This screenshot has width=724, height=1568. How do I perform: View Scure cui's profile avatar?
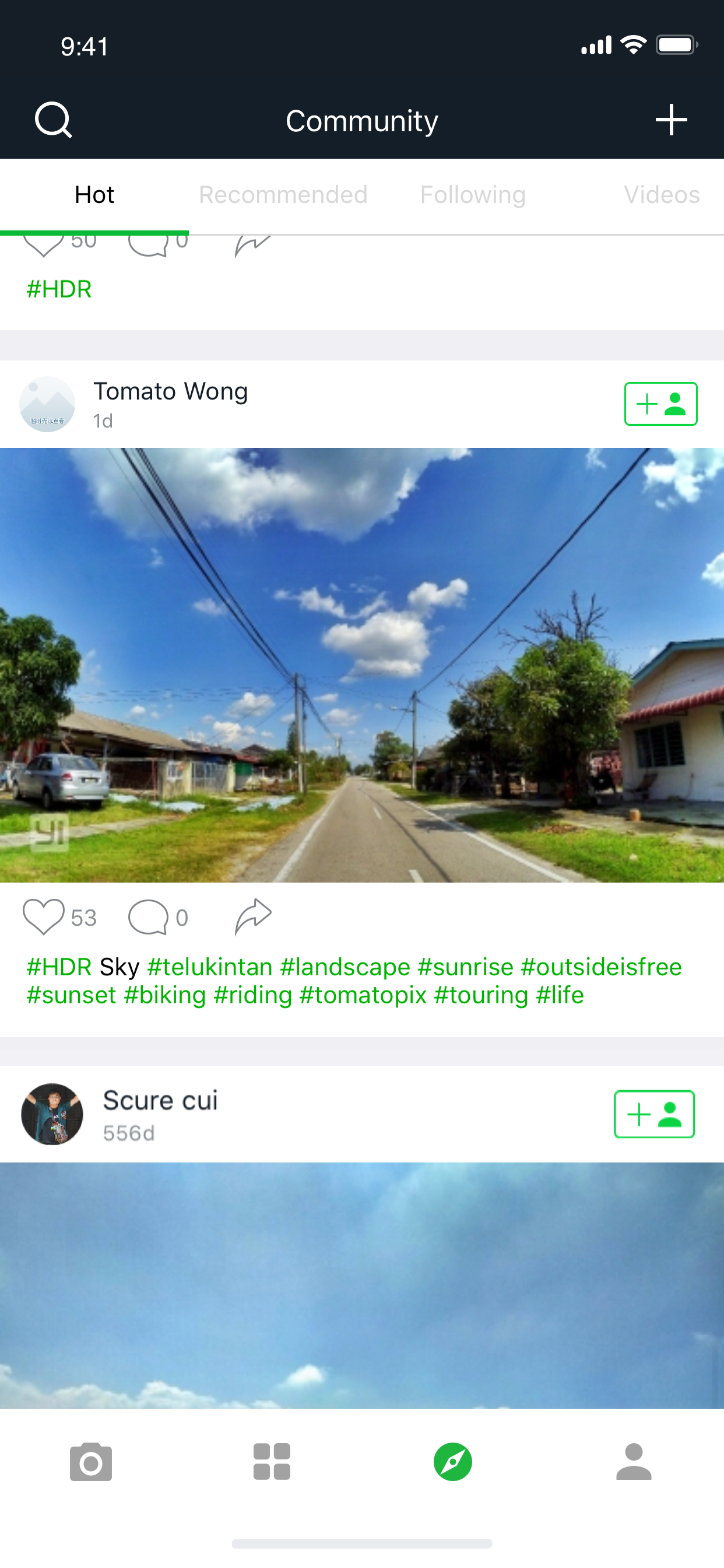tap(52, 1114)
